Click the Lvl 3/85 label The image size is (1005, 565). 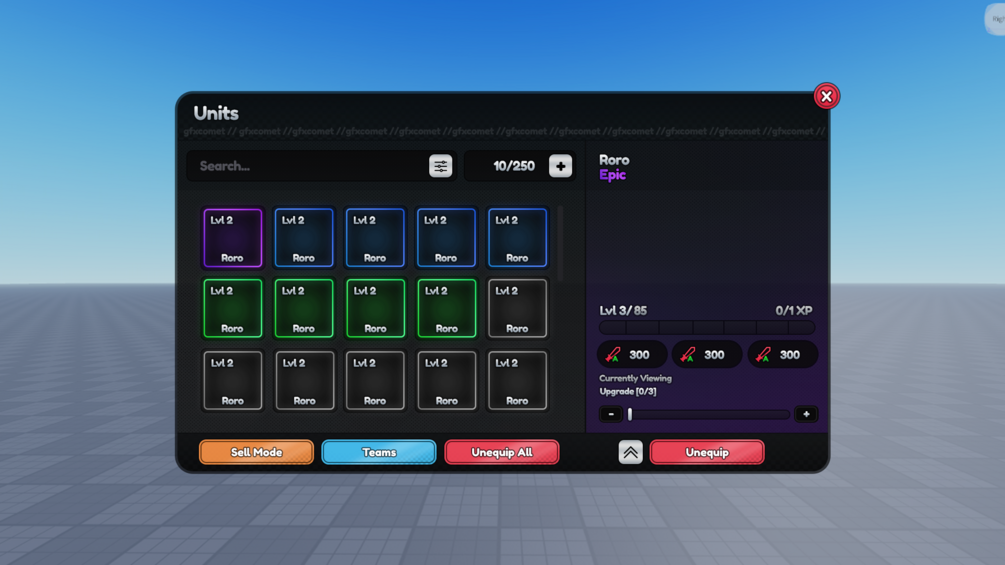click(623, 311)
